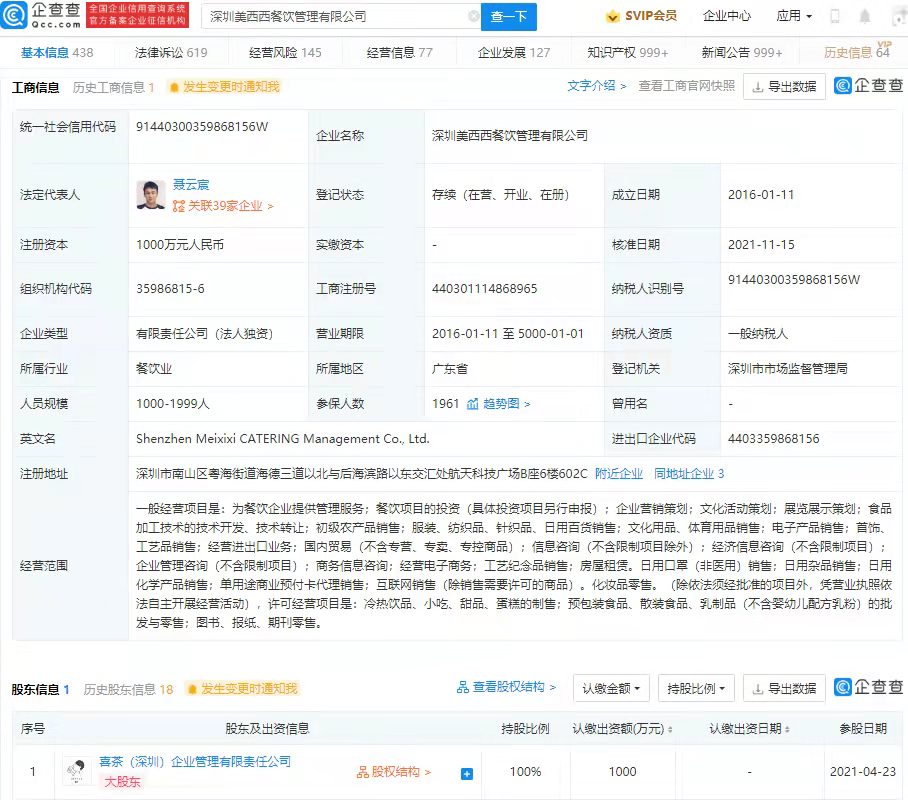908x800 pixels.
Task: Click the 查一下 search button
Action: pos(509,16)
